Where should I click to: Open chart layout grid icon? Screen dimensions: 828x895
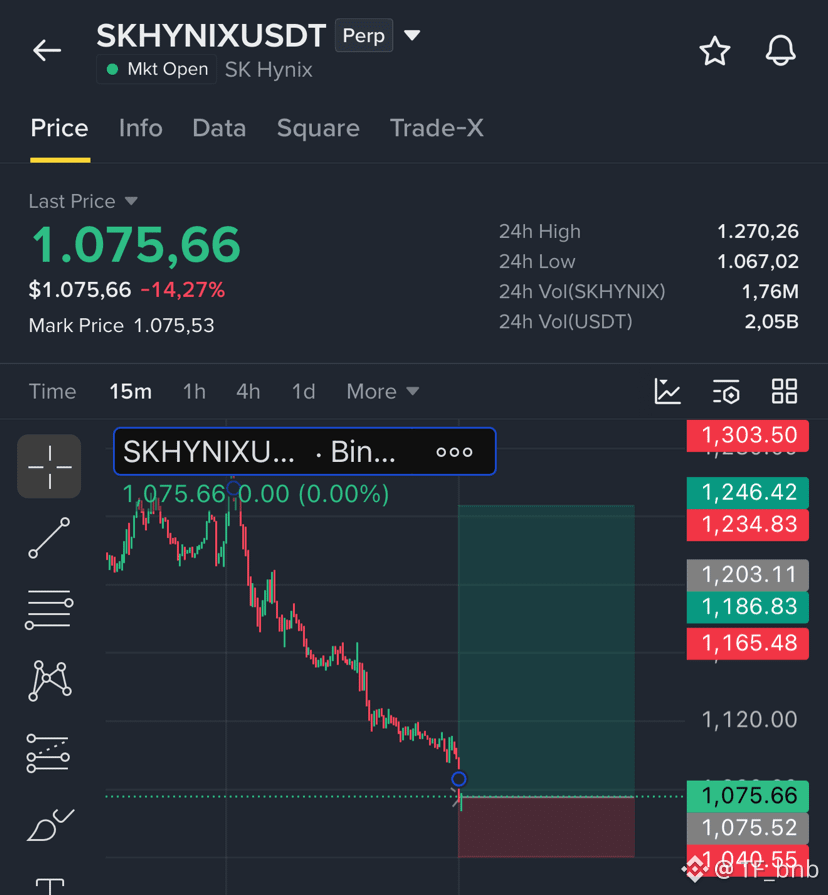pyautogui.click(x=784, y=392)
